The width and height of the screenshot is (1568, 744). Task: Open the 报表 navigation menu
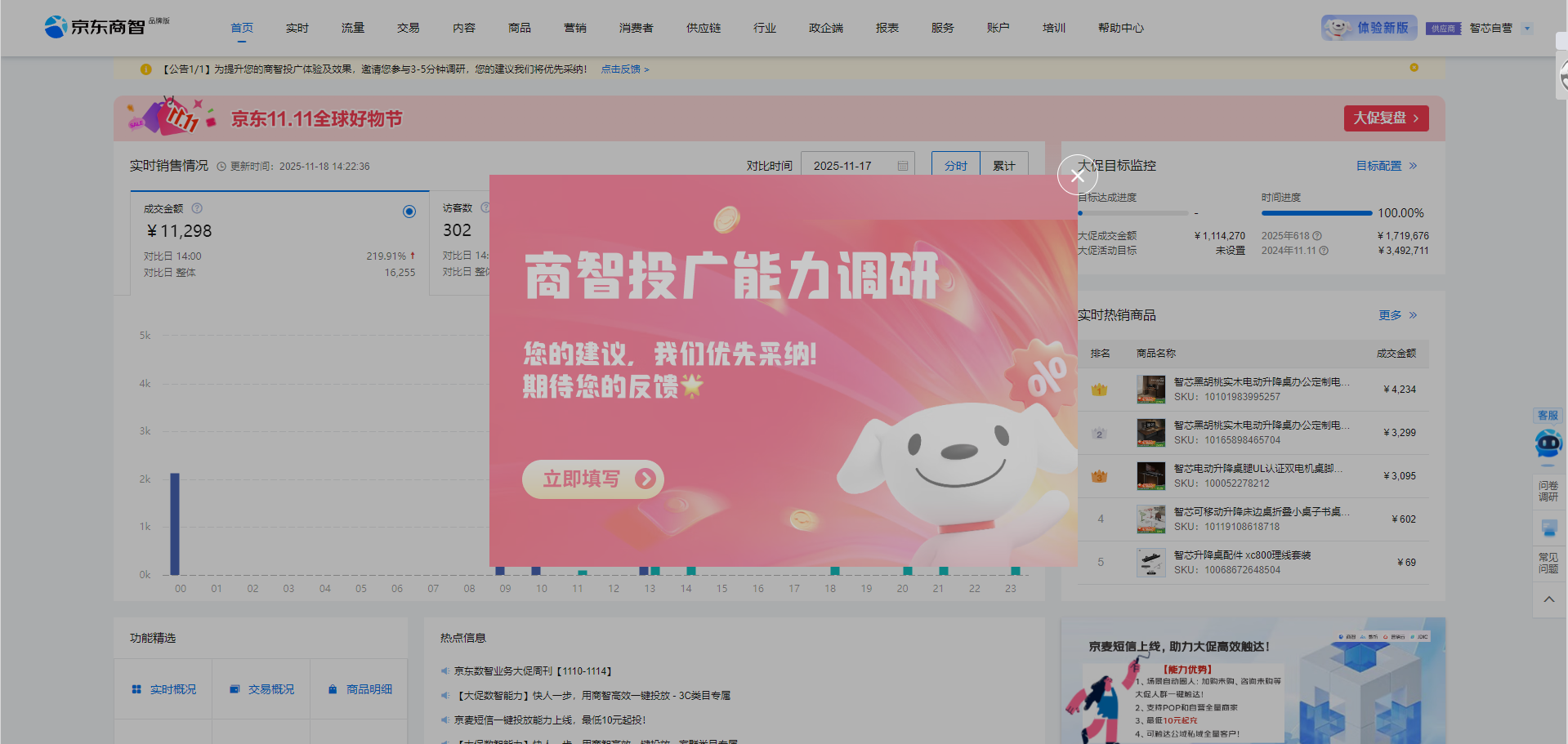coord(887,28)
